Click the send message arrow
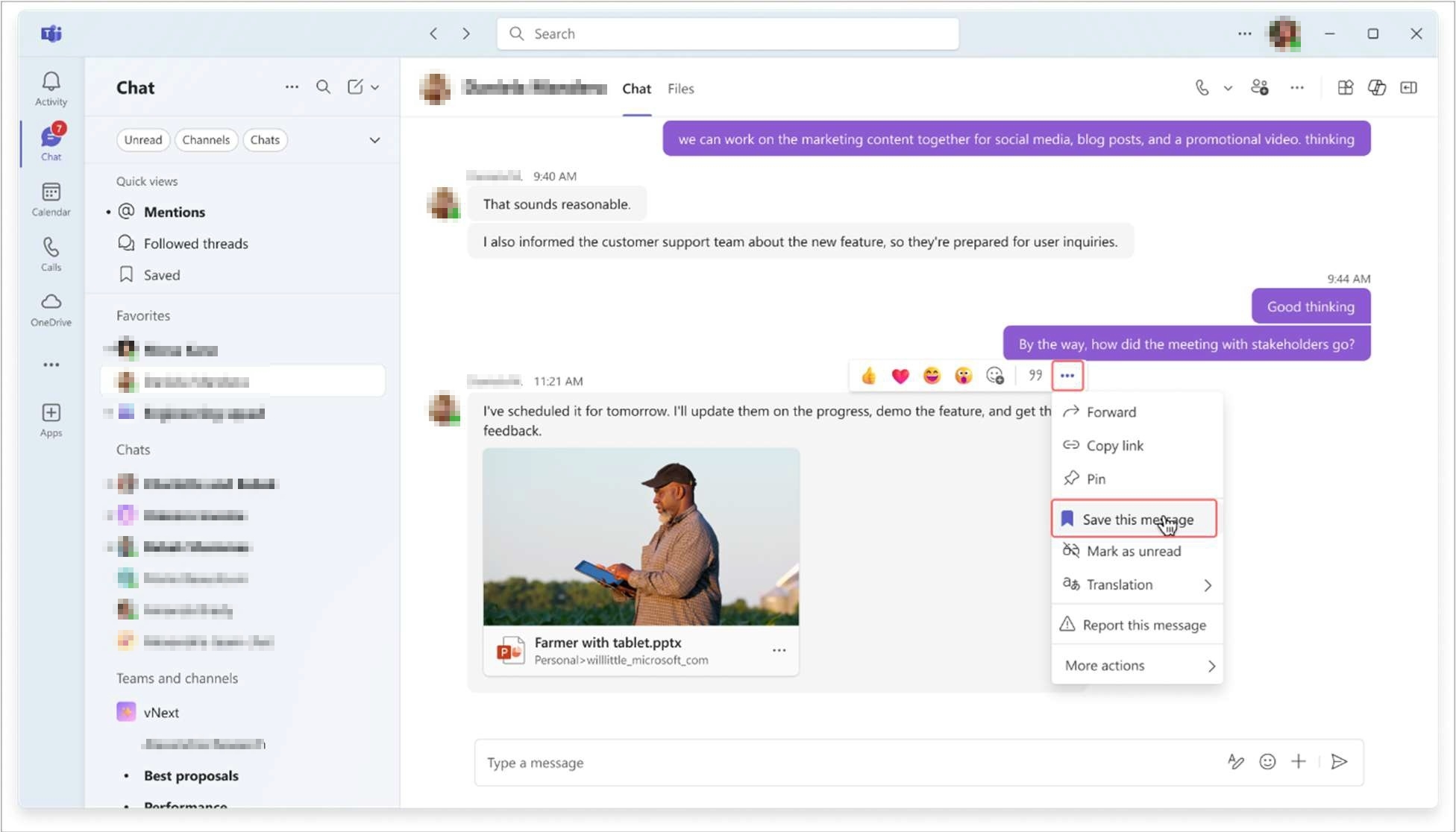1456x832 pixels. point(1339,762)
